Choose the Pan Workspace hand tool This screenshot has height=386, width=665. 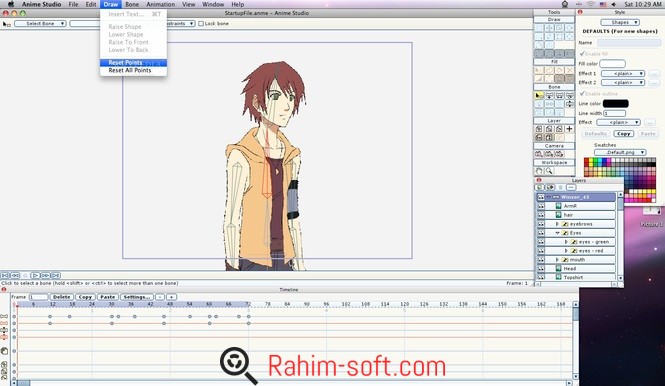539,171
